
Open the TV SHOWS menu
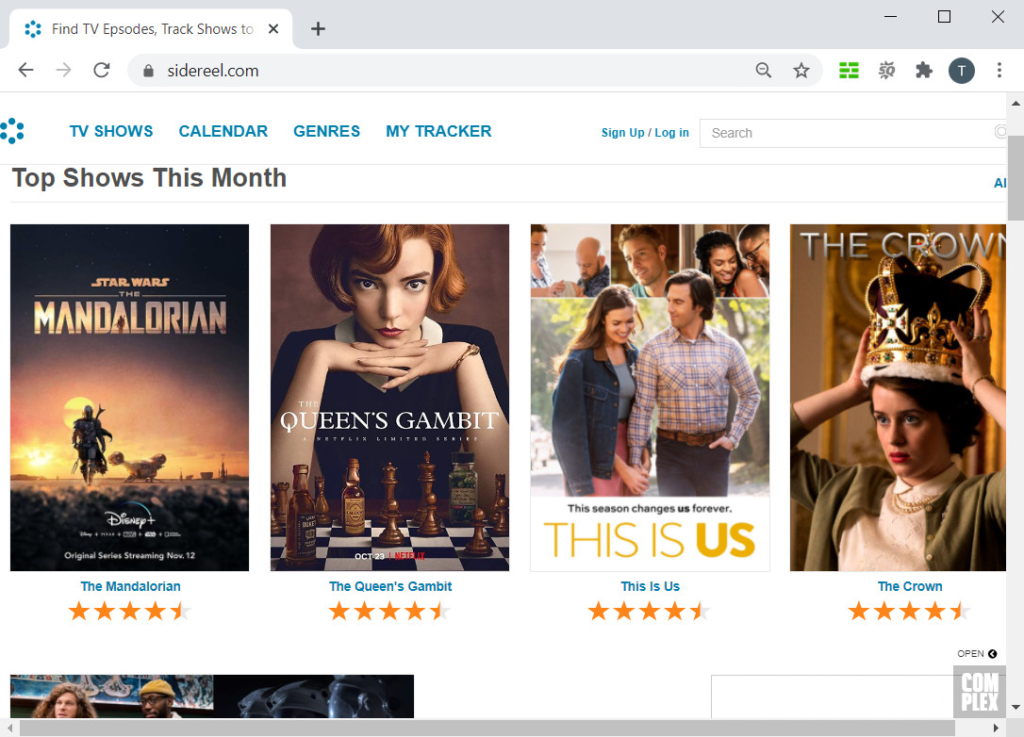click(111, 131)
